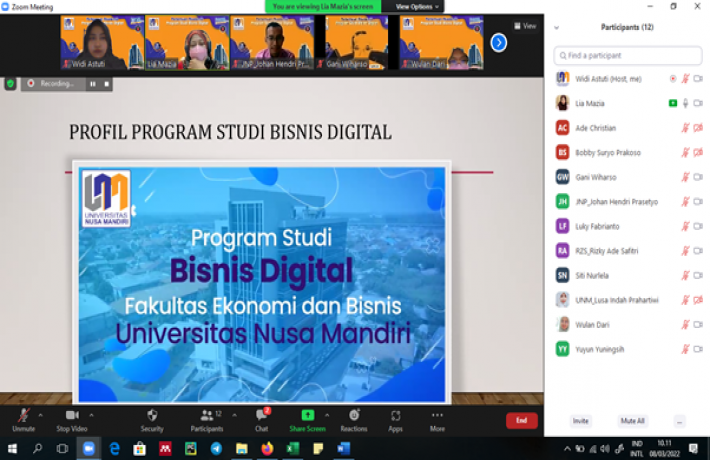710x460 pixels.
Task: Click Siti Nurlela's muted microphone icon
Action: point(686,275)
